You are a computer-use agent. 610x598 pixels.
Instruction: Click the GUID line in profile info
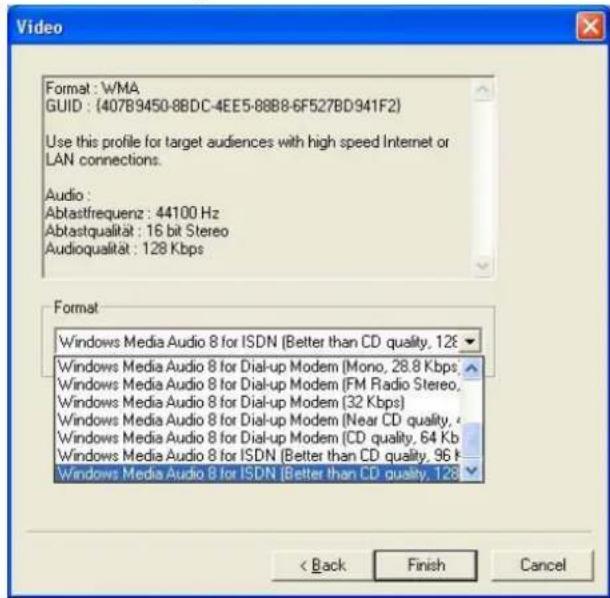[x=223, y=106]
